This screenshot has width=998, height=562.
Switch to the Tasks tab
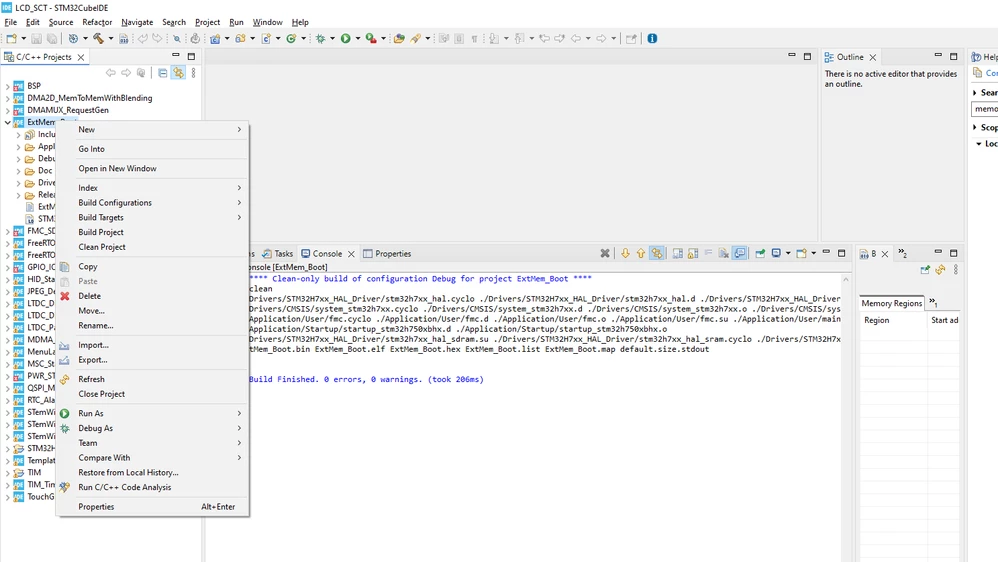[278, 253]
